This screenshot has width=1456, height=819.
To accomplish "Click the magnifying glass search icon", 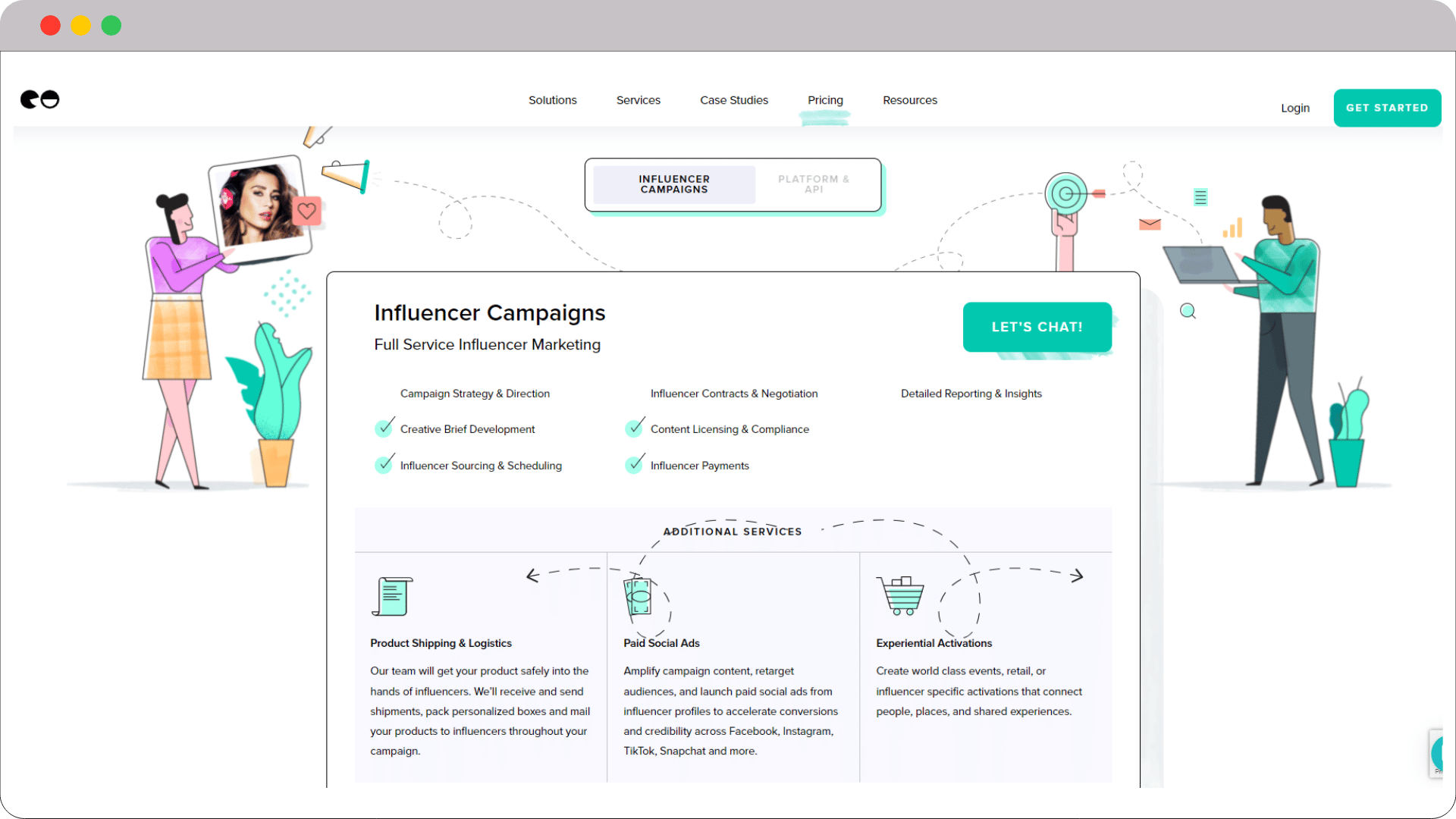I will (1188, 311).
